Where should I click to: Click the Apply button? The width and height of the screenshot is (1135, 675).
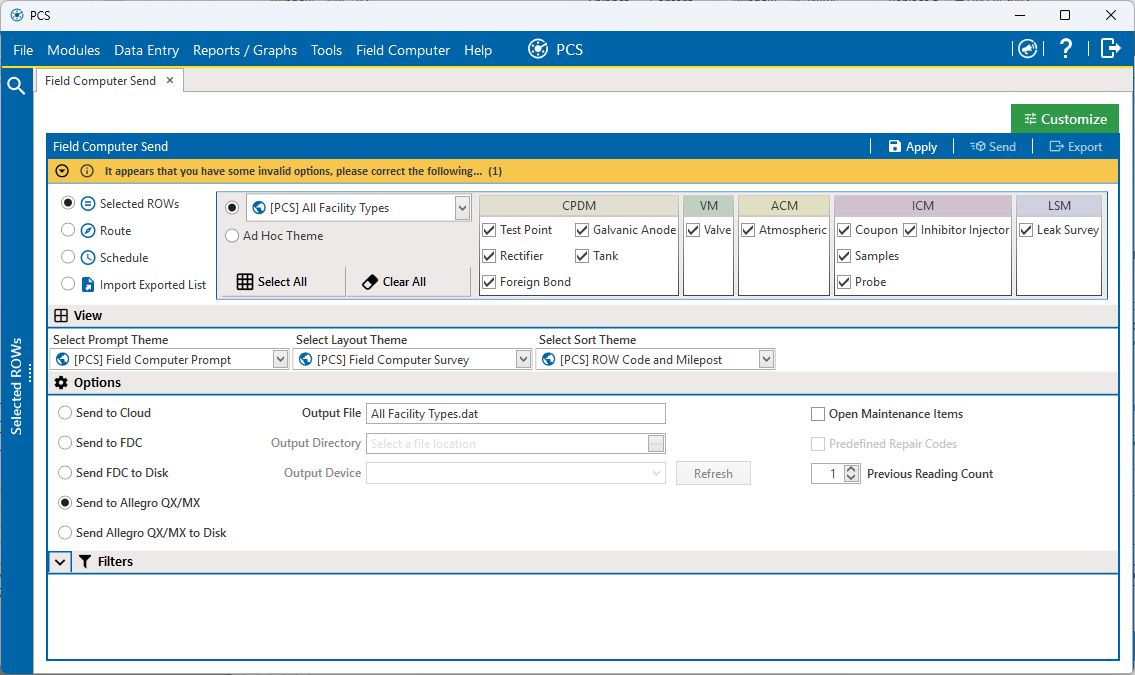913,146
